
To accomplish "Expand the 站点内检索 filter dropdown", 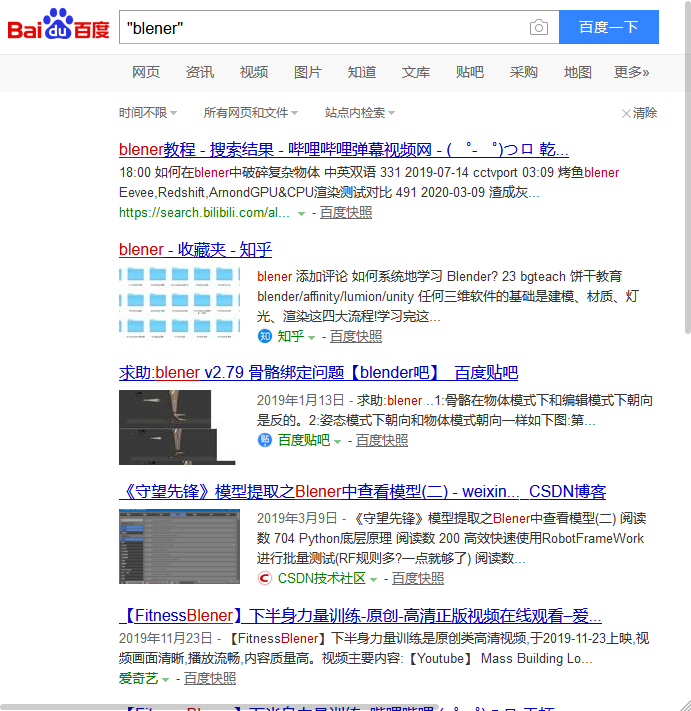I will coord(360,112).
